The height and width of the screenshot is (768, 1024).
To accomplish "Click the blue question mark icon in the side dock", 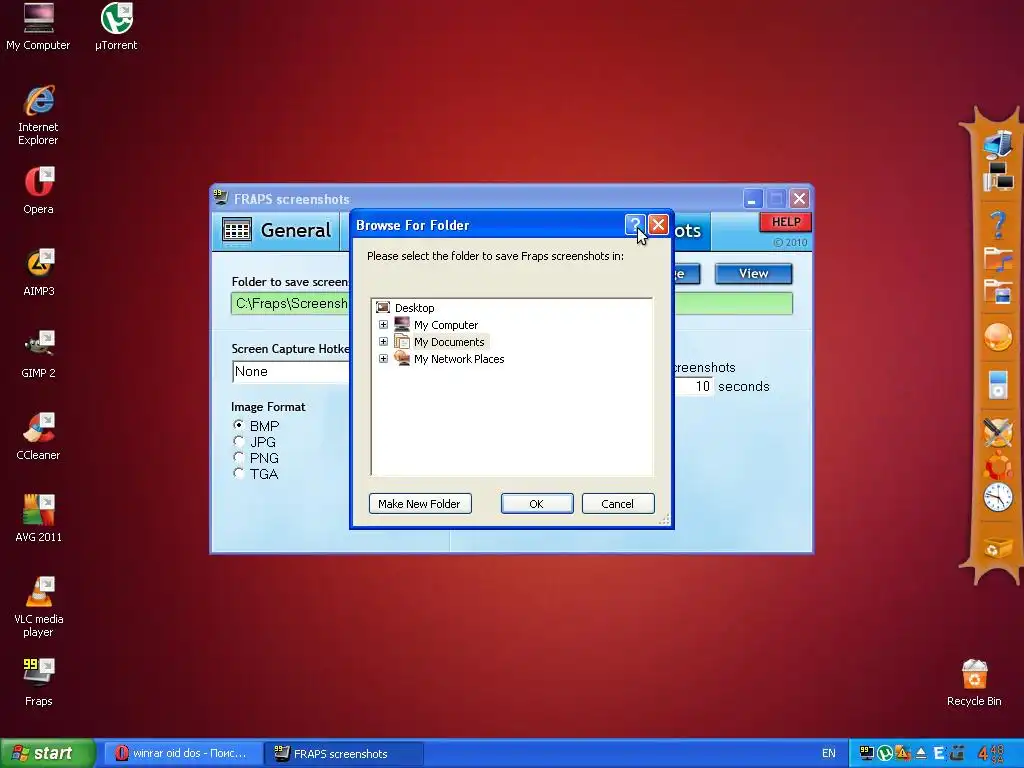I will click(998, 225).
